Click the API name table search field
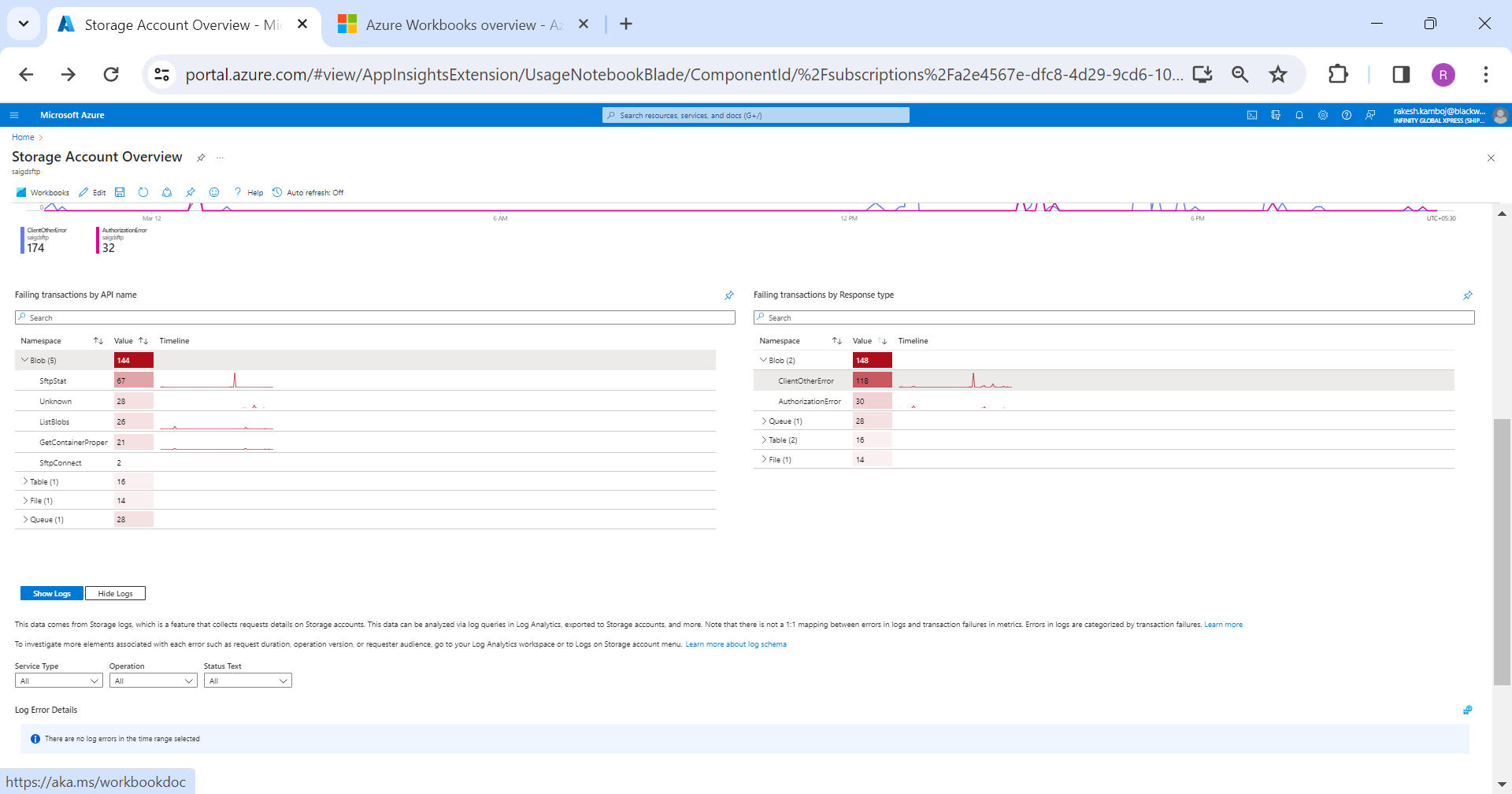Screen dimensions: 1512x794 click(x=375, y=317)
